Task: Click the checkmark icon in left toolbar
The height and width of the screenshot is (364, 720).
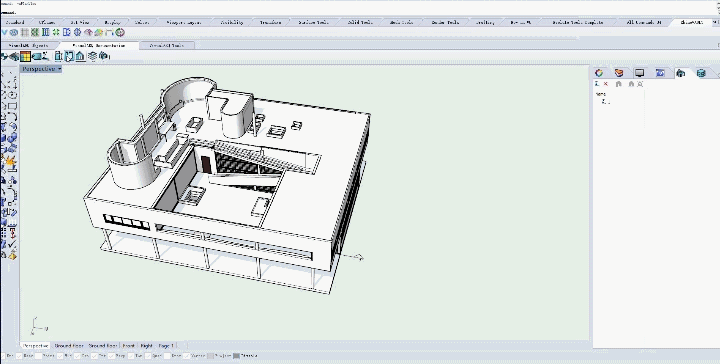Action: pos(13,244)
